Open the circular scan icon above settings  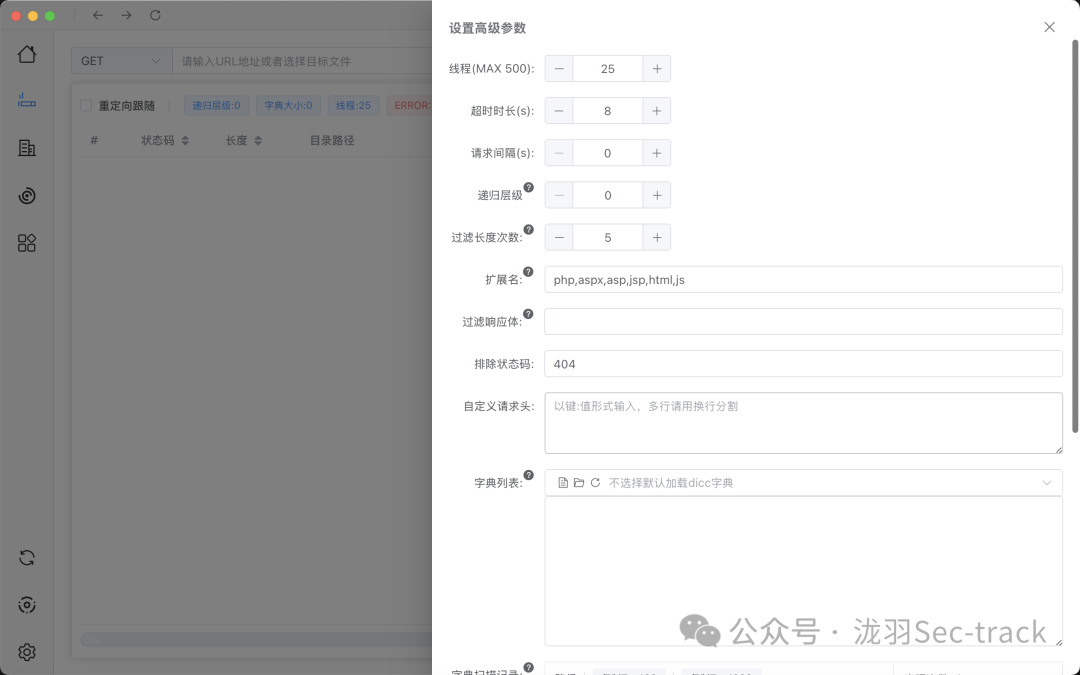tap(27, 605)
